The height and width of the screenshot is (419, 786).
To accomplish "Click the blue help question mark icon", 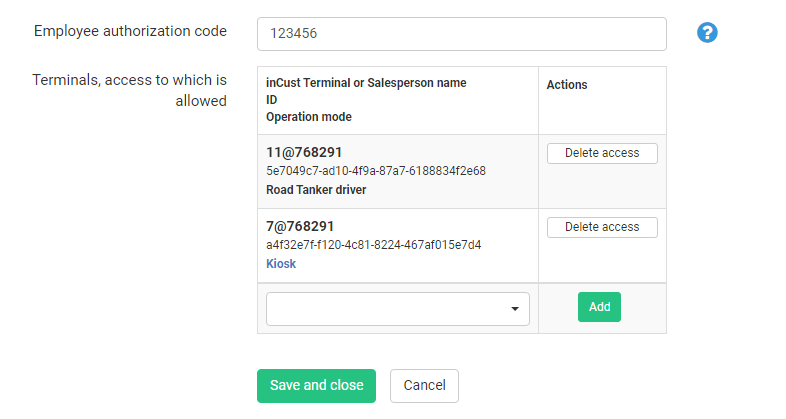I will click(707, 33).
